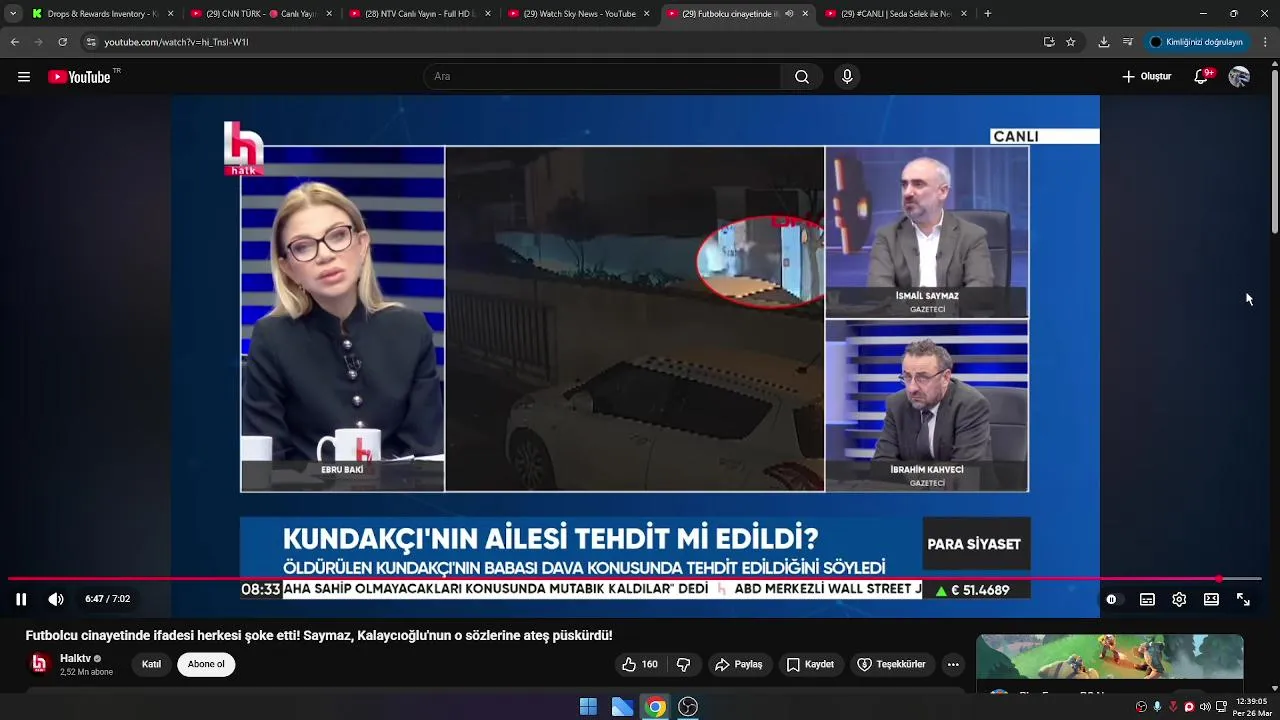The height and width of the screenshot is (720, 1280).
Task: Open the Windows Start menu
Action: point(588,707)
